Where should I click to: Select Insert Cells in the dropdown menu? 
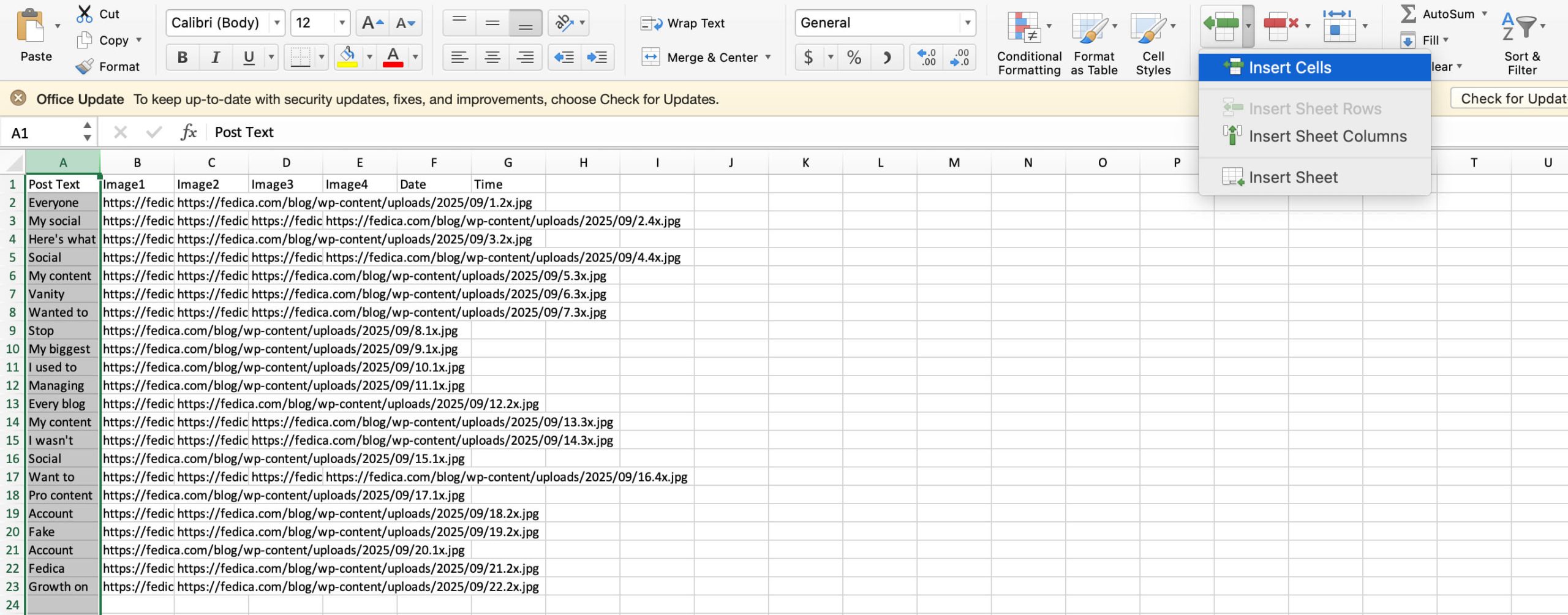pos(1289,67)
